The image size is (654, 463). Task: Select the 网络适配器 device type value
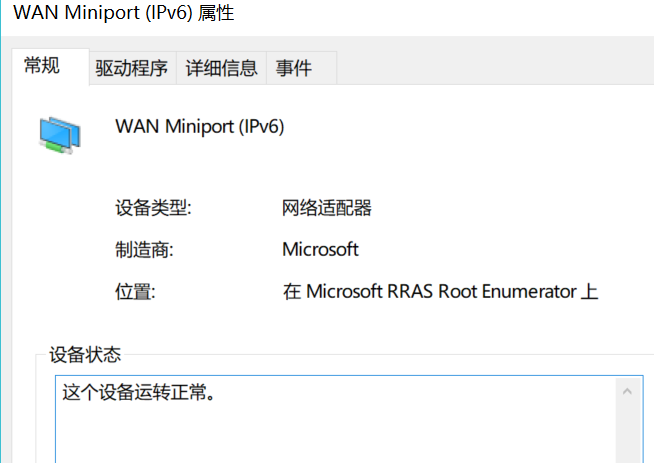tap(327, 208)
